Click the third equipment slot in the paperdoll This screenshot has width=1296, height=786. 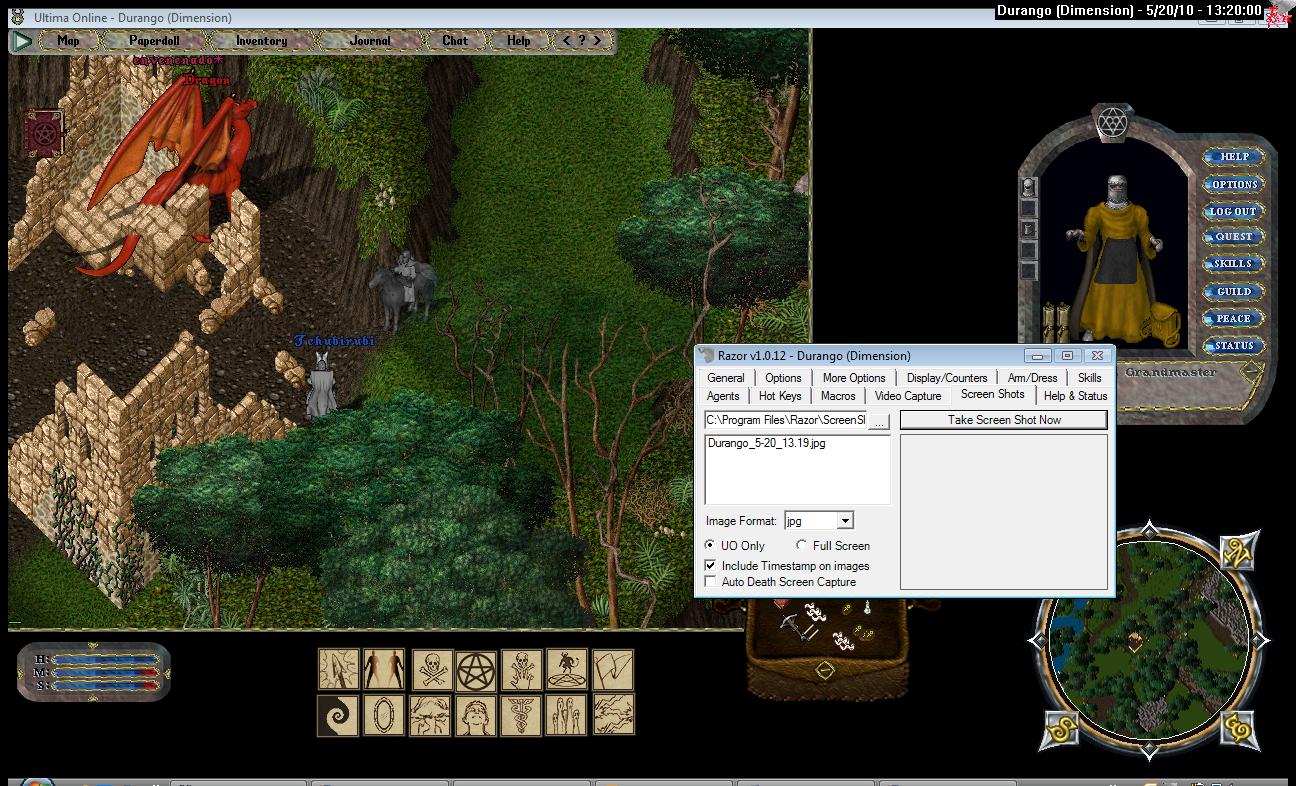click(1028, 229)
